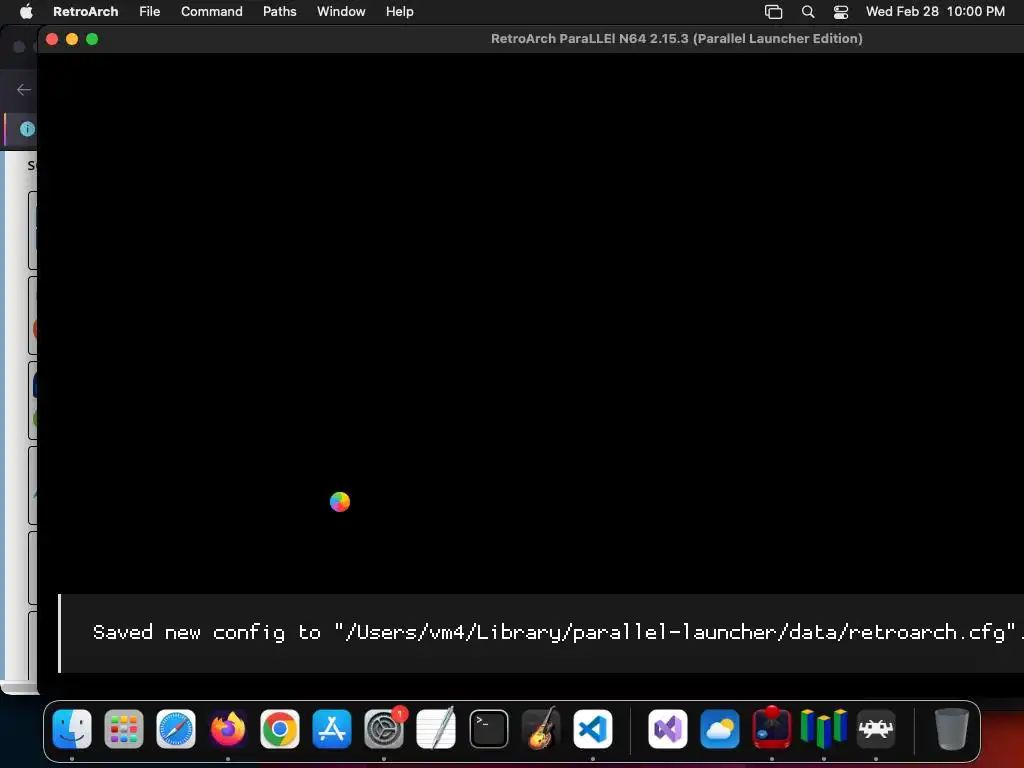
Task: Close the RetroArch window
Action: (52, 39)
